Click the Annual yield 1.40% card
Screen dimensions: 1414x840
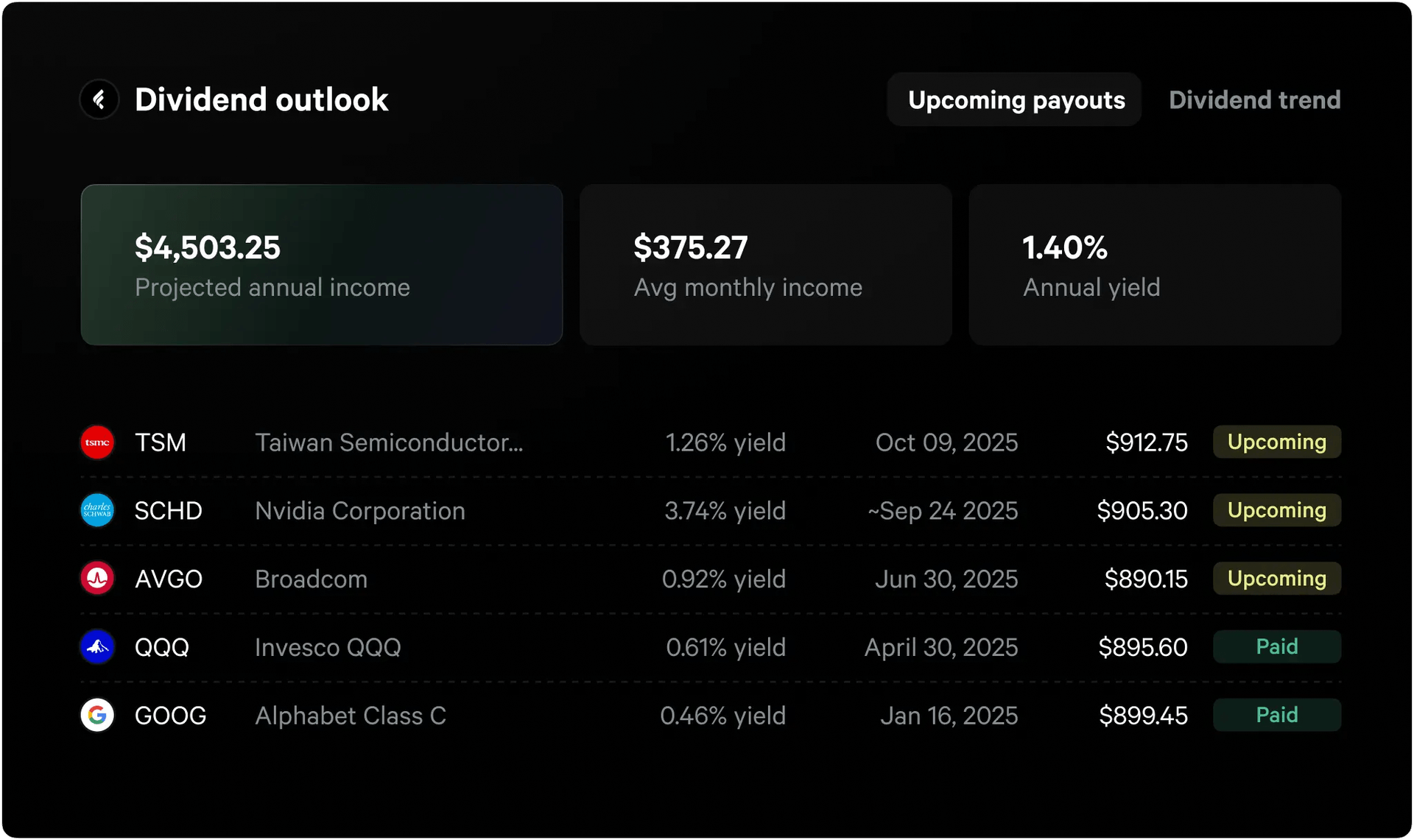click(1154, 265)
